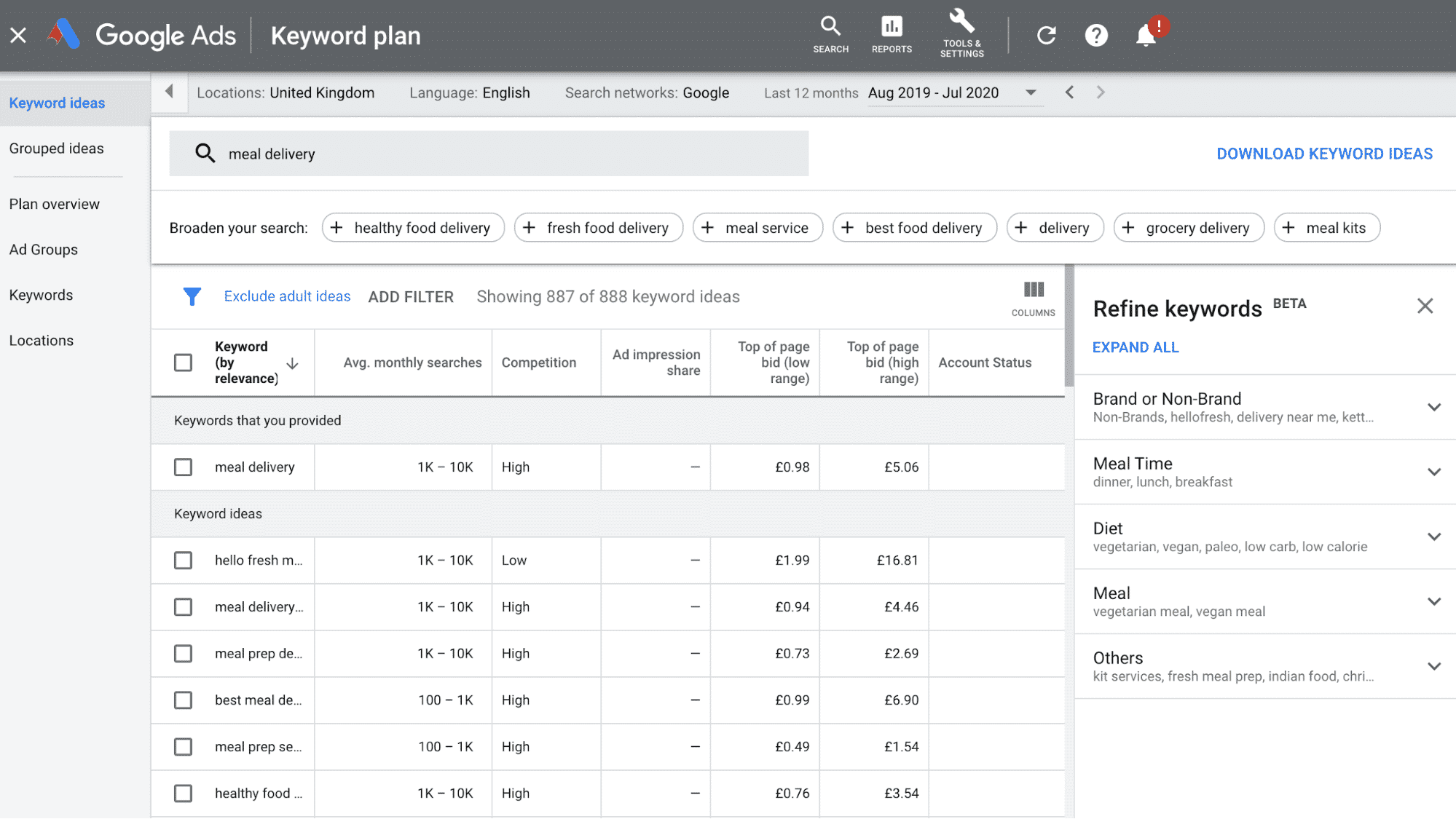Open Plan overview from sidebar

[54, 204]
